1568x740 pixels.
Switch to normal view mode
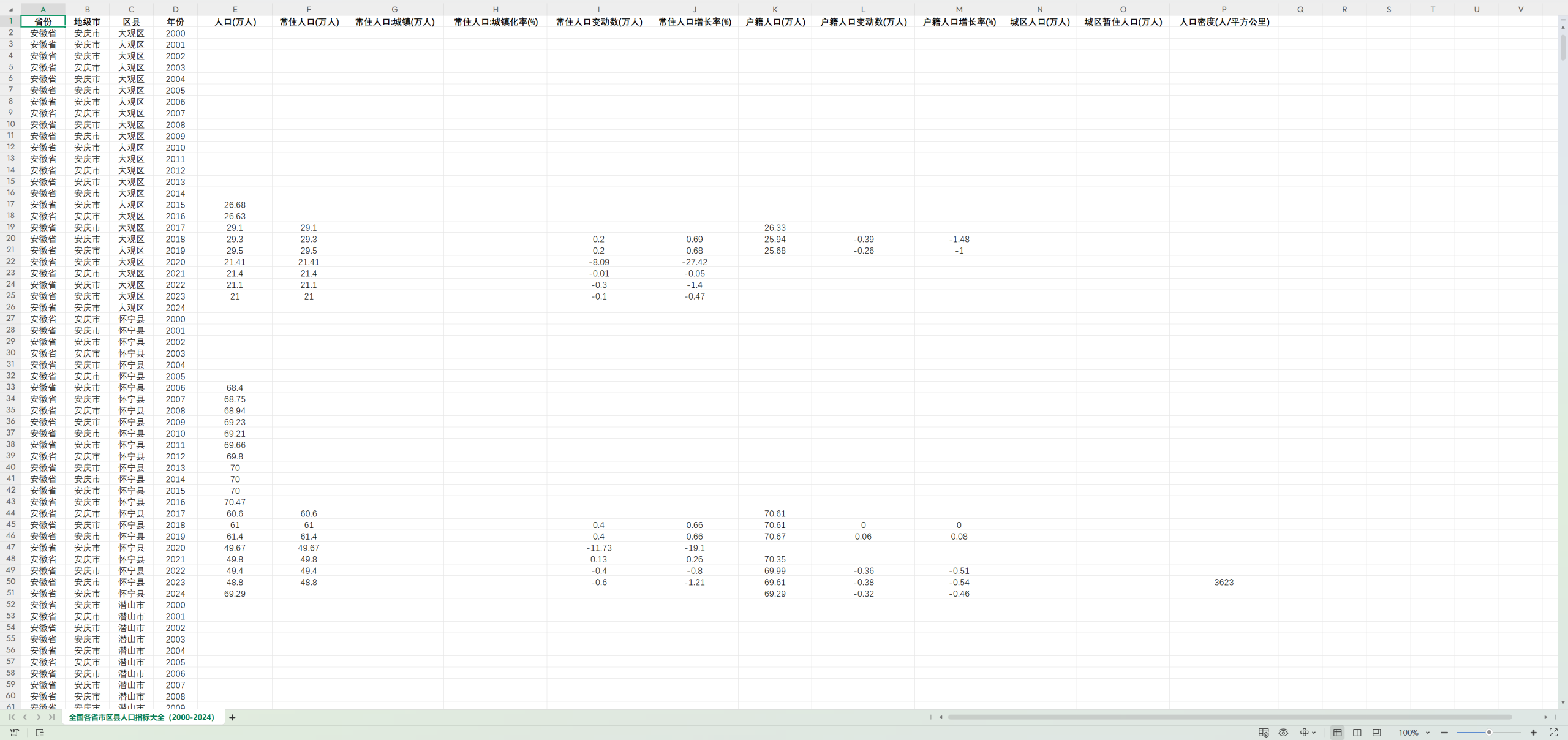coord(1338,733)
